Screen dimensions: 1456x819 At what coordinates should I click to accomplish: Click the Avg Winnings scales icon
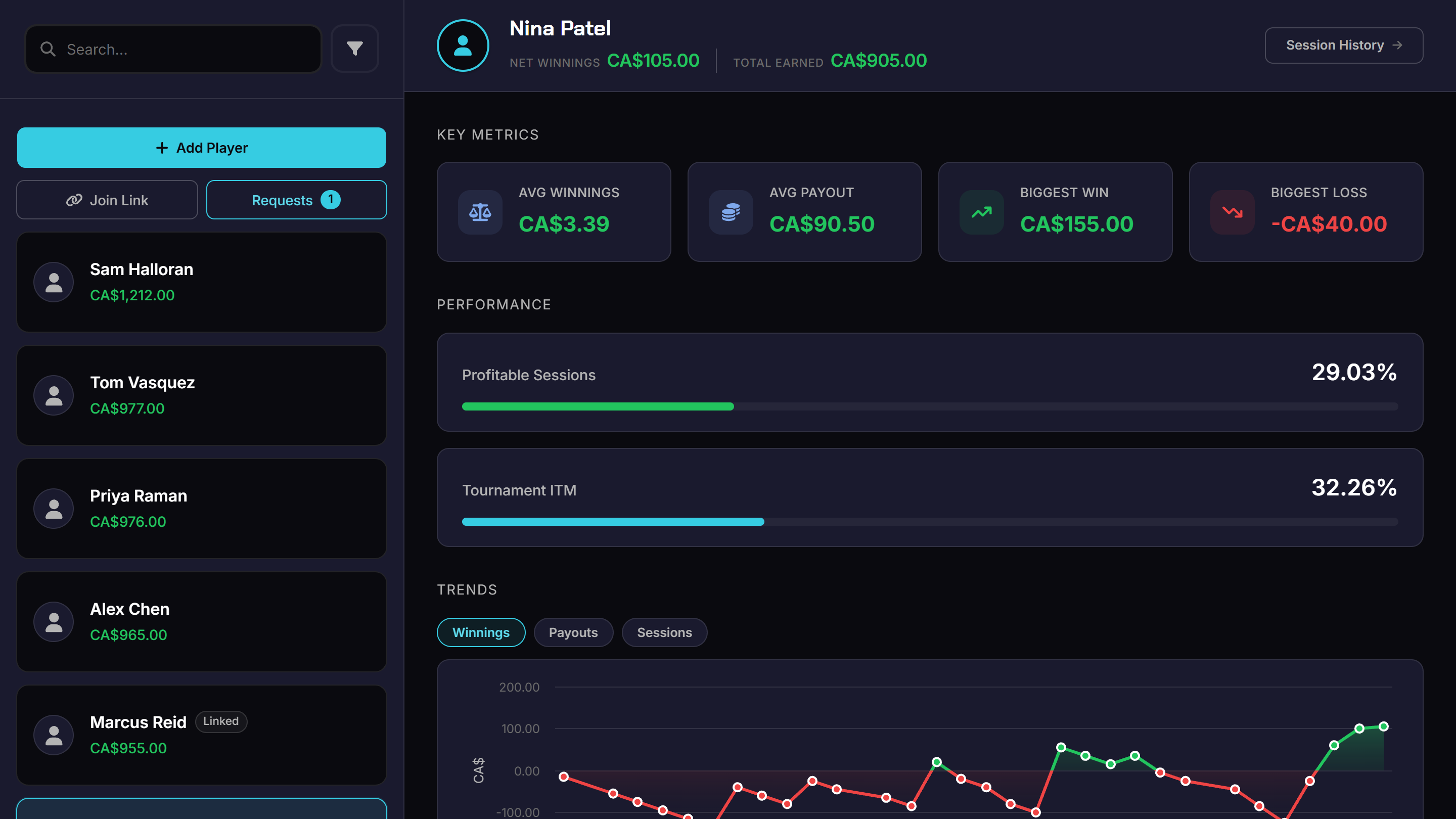coord(480,212)
